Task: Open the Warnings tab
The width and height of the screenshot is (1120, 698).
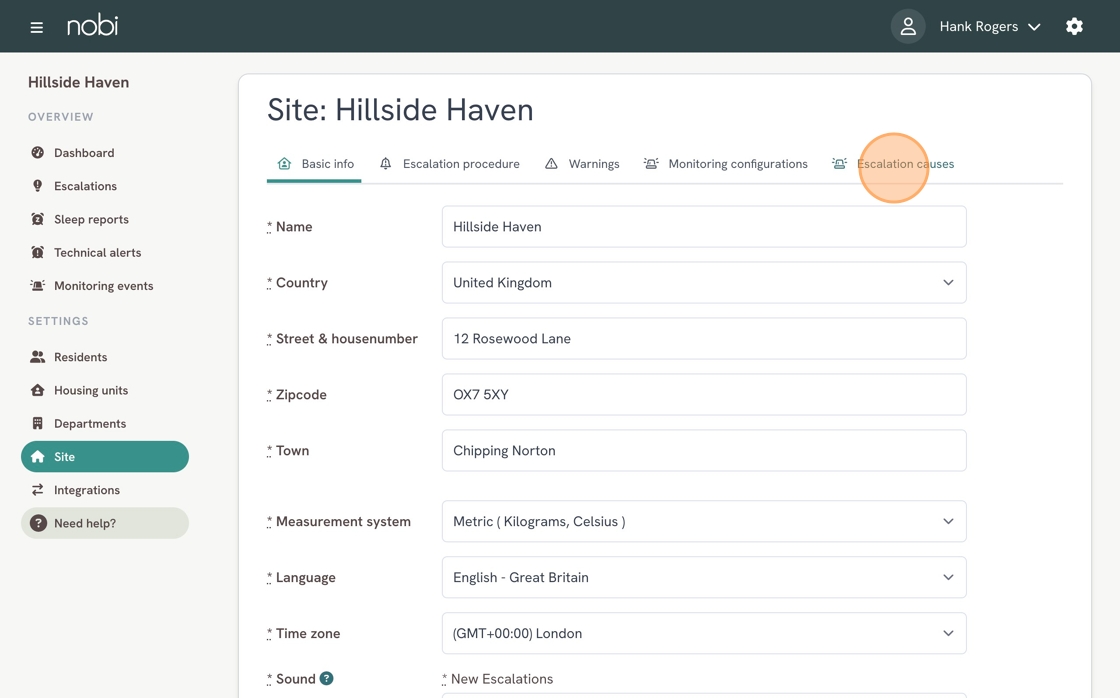Action: click(582, 164)
